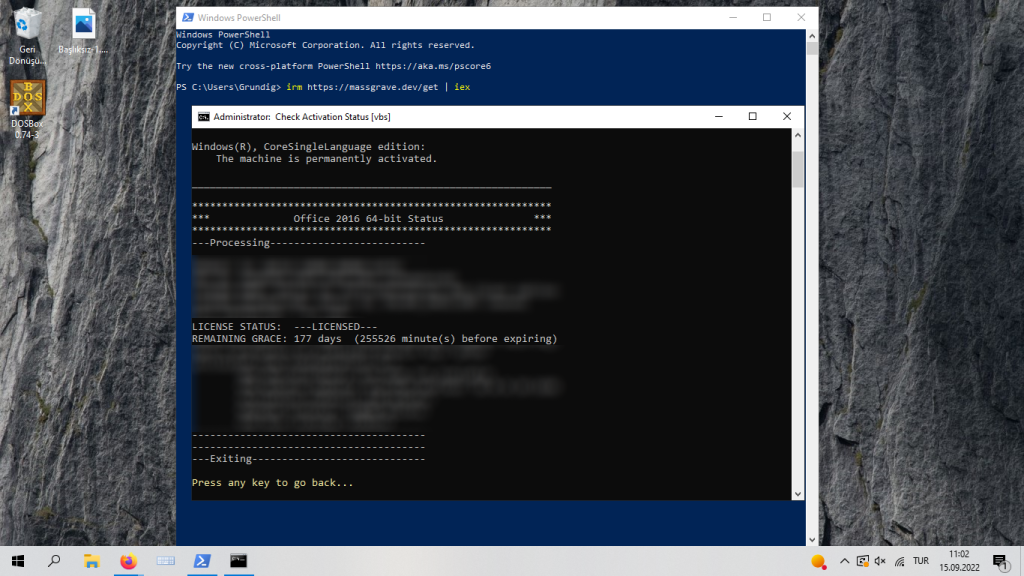Open the Windows Start menu

click(18, 561)
